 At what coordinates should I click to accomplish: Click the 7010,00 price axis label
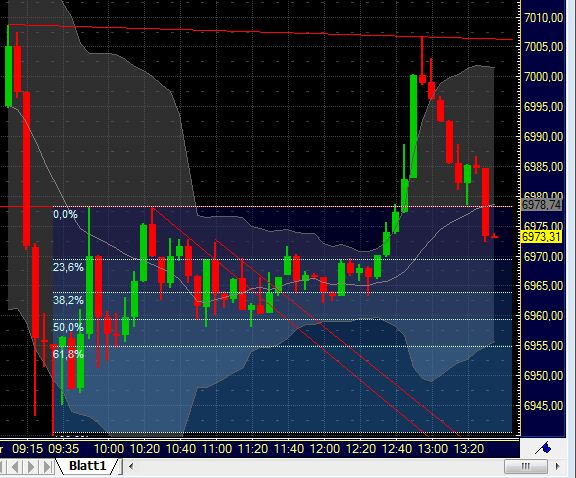[543, 17]
